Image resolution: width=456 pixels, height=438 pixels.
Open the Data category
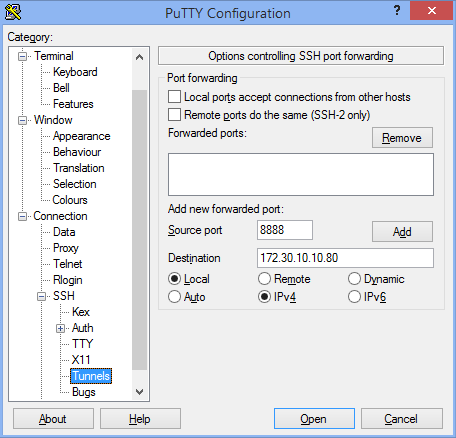click(64, 232)
